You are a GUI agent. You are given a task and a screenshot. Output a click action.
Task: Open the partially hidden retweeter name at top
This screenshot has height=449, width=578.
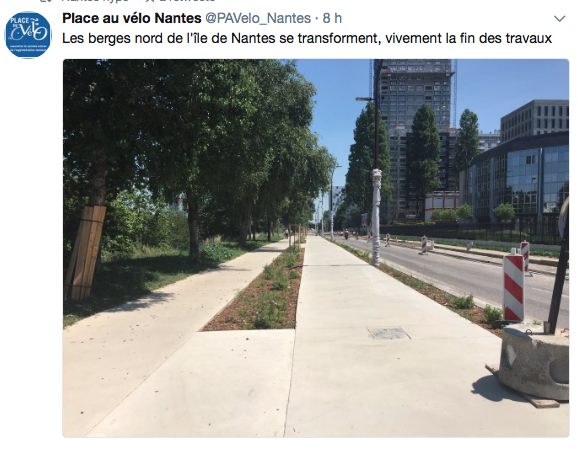(x=95, y=1)
